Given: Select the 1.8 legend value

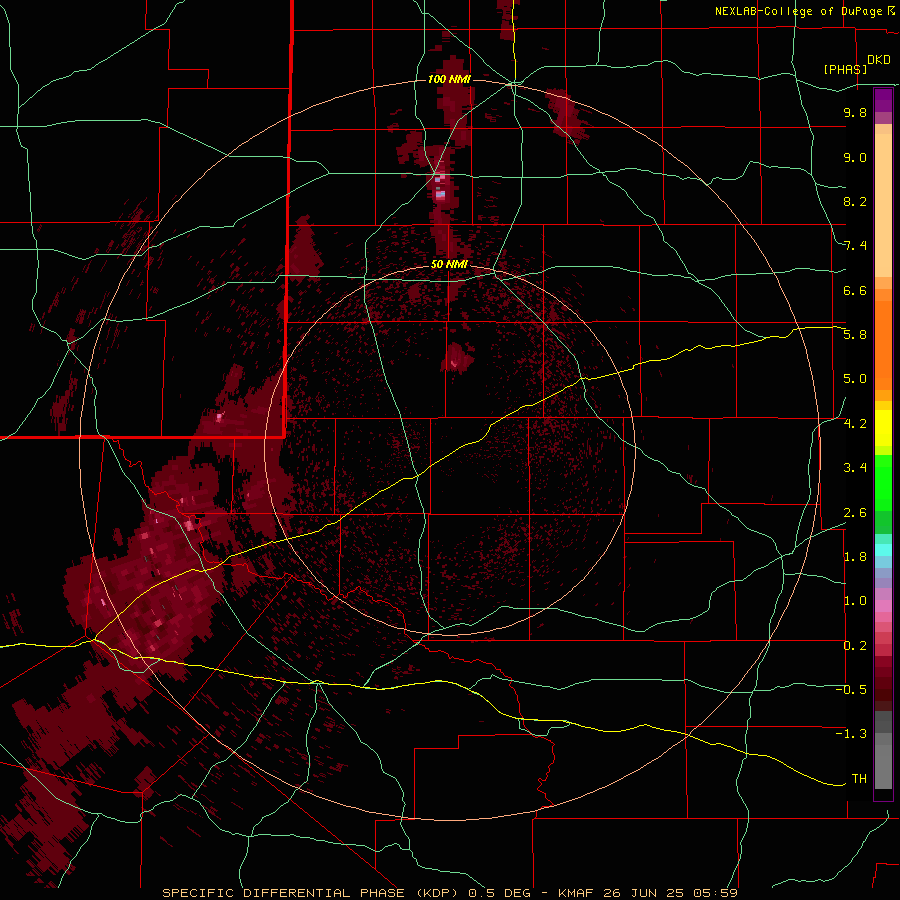Looking at the screenshot, I should click(x=855, y=557).
